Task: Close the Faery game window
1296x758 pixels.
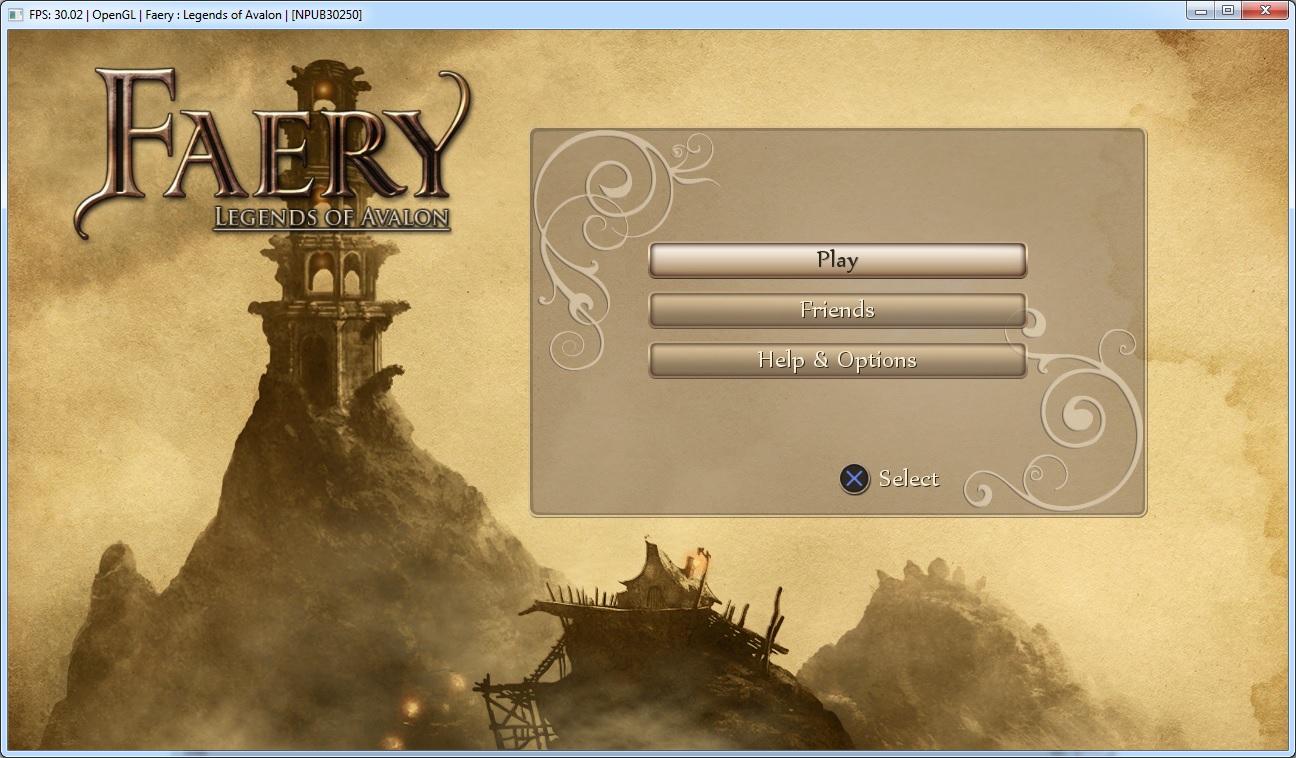Action: [1265, 11]
